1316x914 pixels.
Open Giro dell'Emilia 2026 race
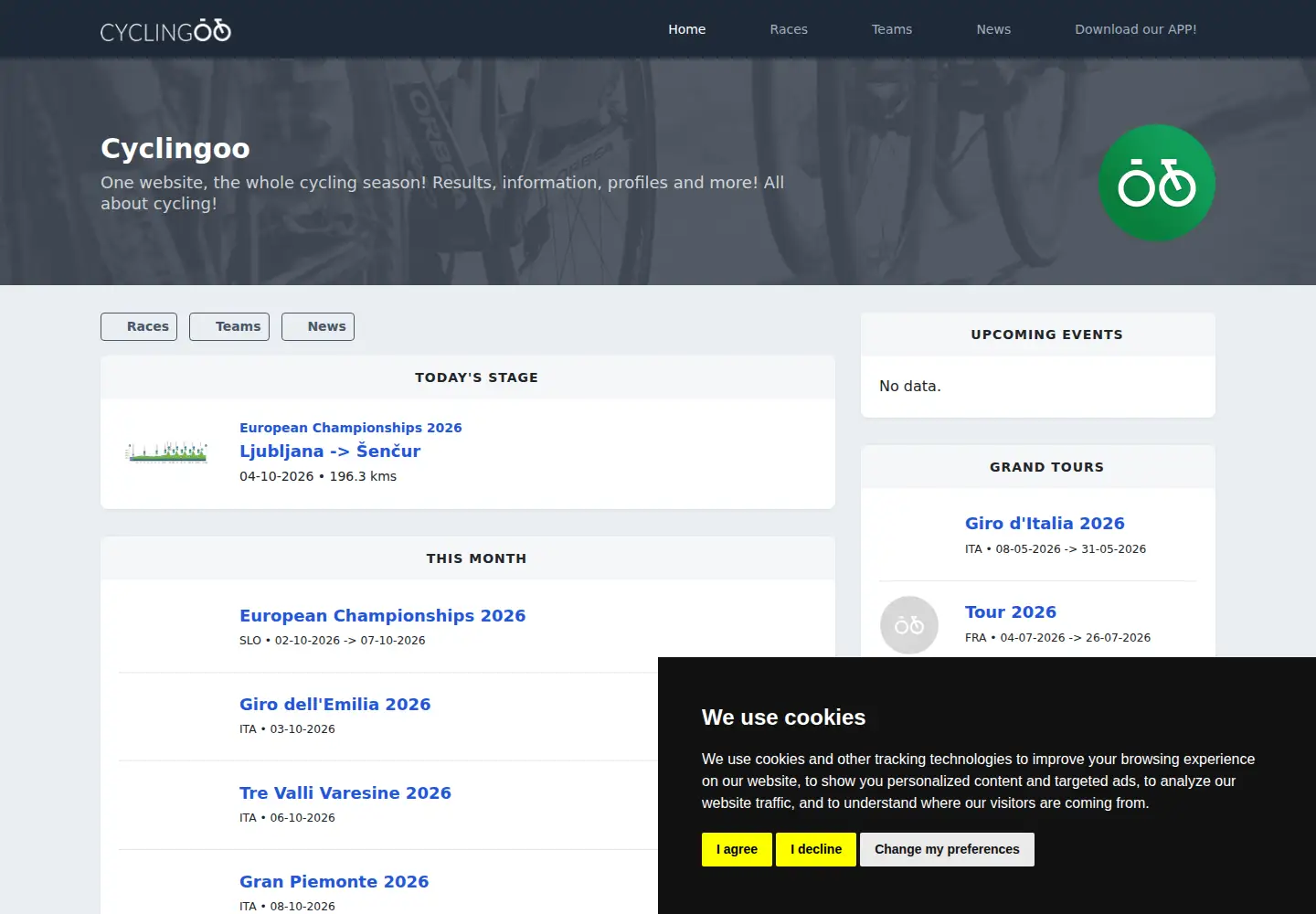coord(335,704)
